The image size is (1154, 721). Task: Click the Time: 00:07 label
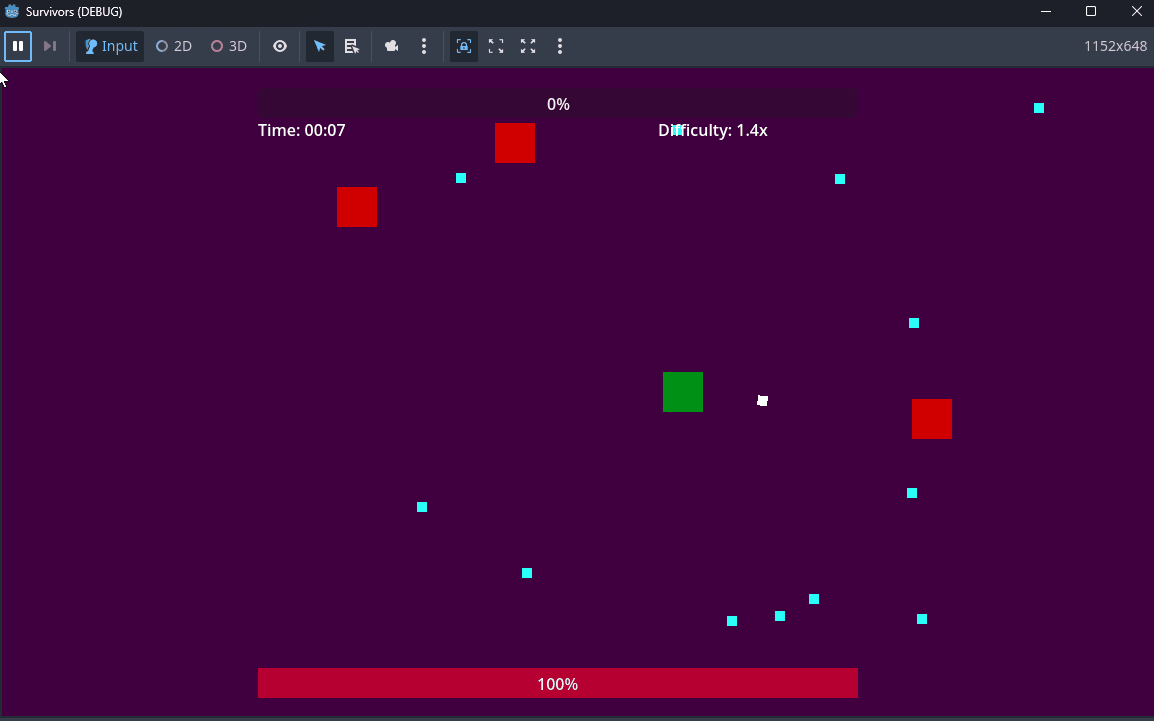tap(302, 130)
